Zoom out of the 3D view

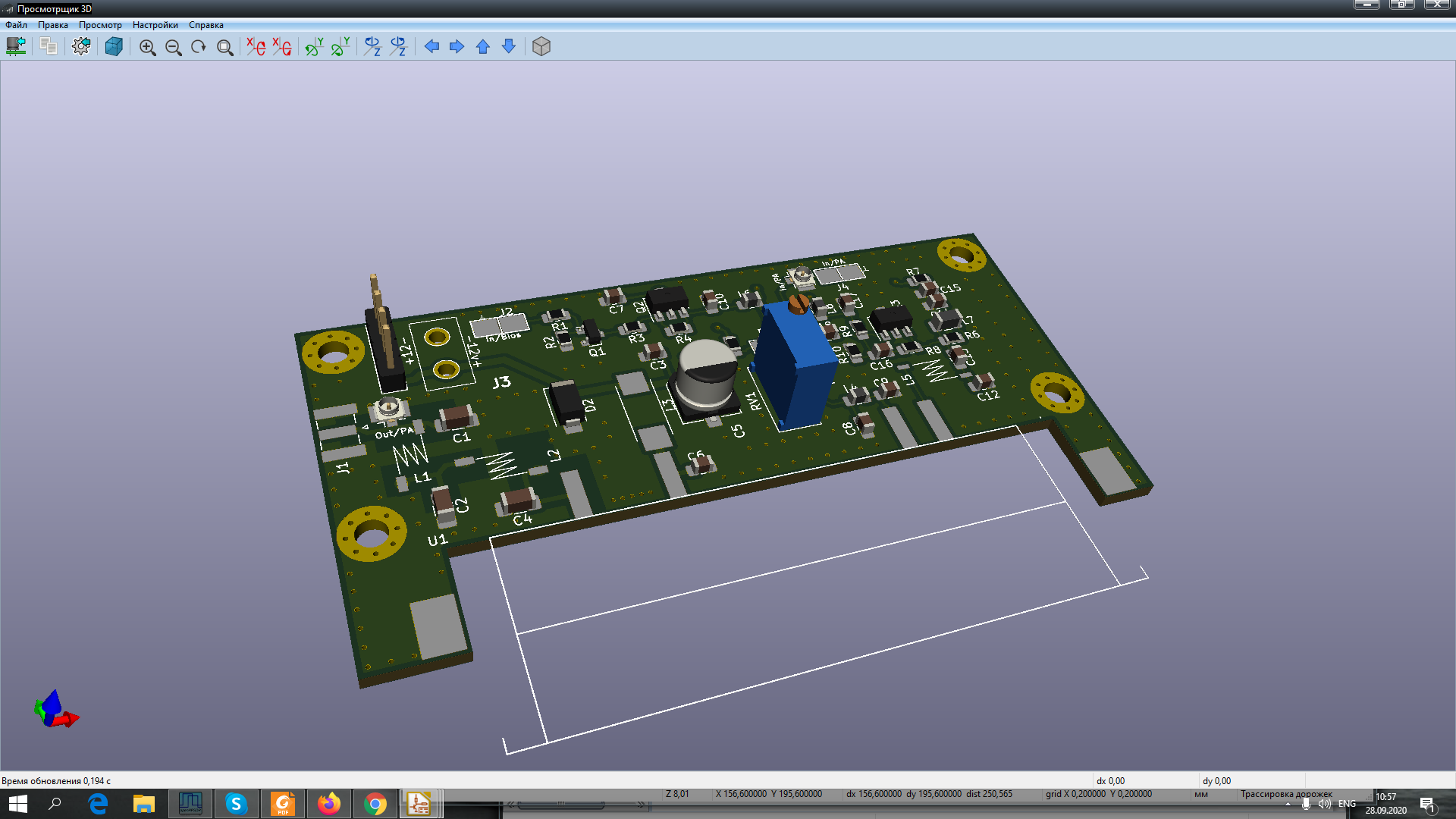pos(173,47)
